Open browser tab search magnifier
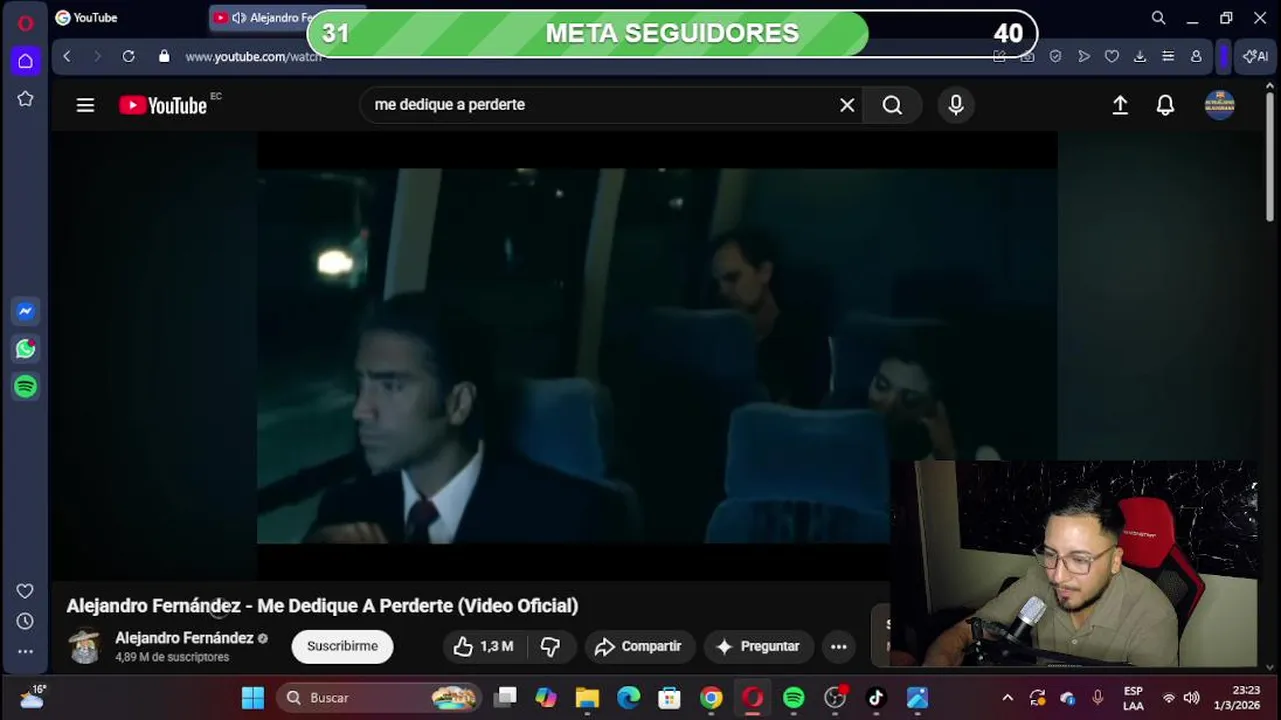 (1158, 18)
